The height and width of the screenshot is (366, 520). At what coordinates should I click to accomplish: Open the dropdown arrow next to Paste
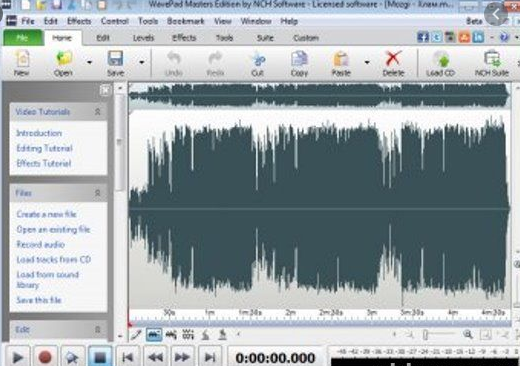coord(367,62)
